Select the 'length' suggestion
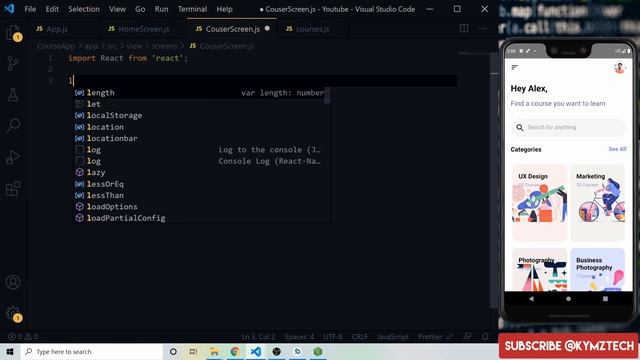This screenshot has width=640, height=360. (x=199, y=93)
